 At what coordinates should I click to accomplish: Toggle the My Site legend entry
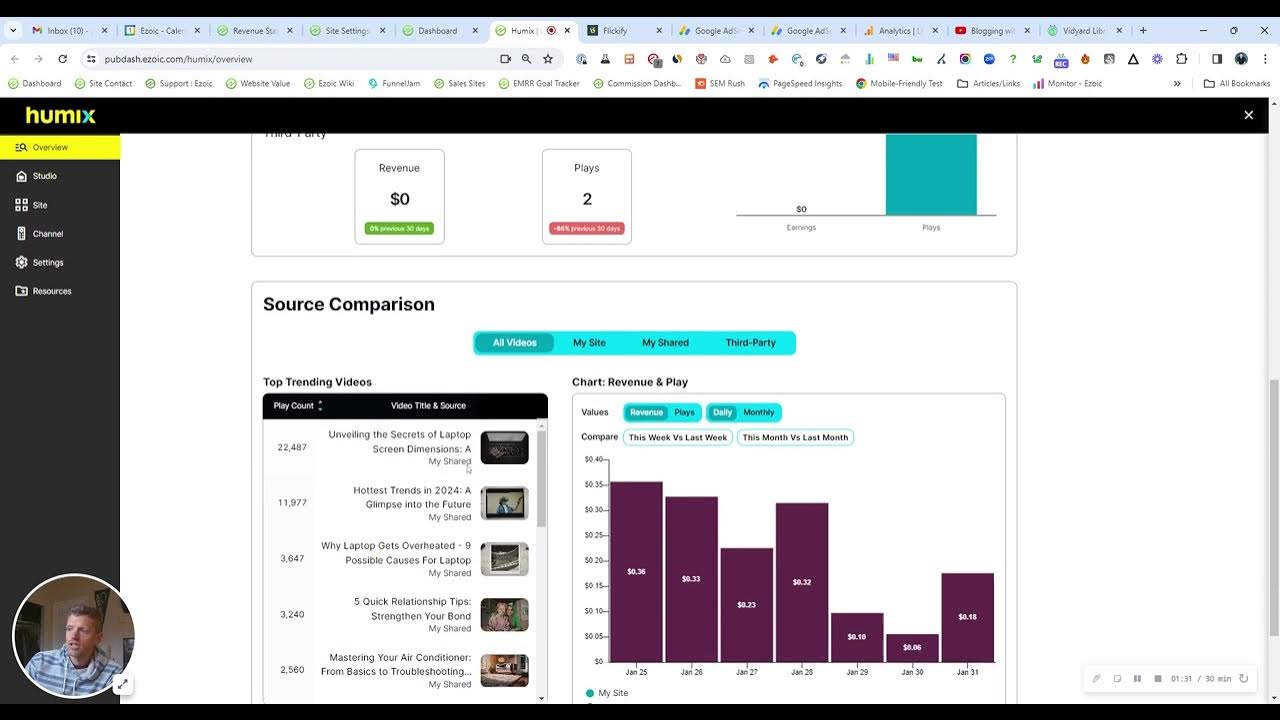(x=607, y=693)
